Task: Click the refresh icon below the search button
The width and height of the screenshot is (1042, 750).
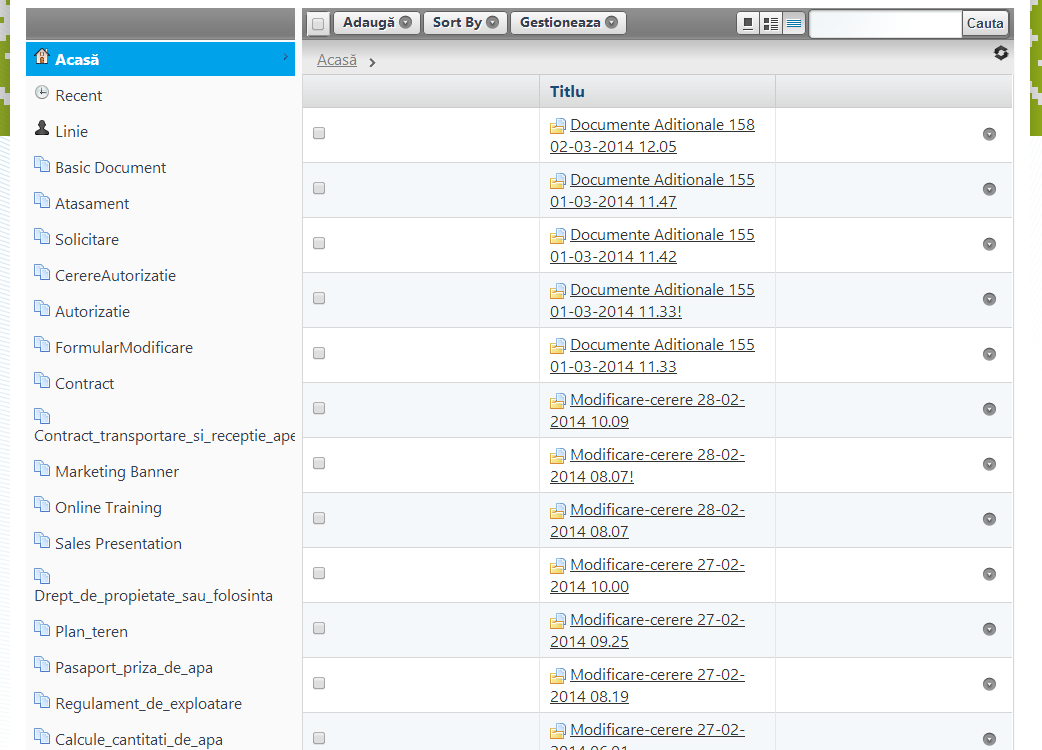Action: point(1001,53)
